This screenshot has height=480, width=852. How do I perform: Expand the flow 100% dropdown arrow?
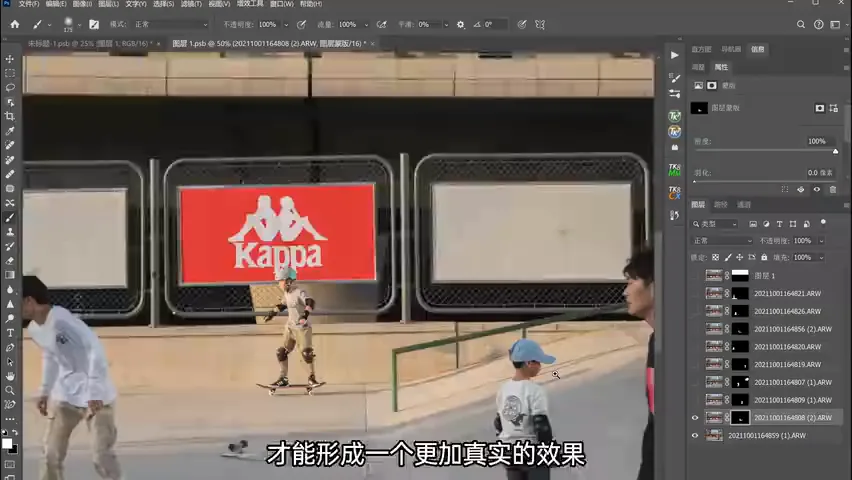366,24
